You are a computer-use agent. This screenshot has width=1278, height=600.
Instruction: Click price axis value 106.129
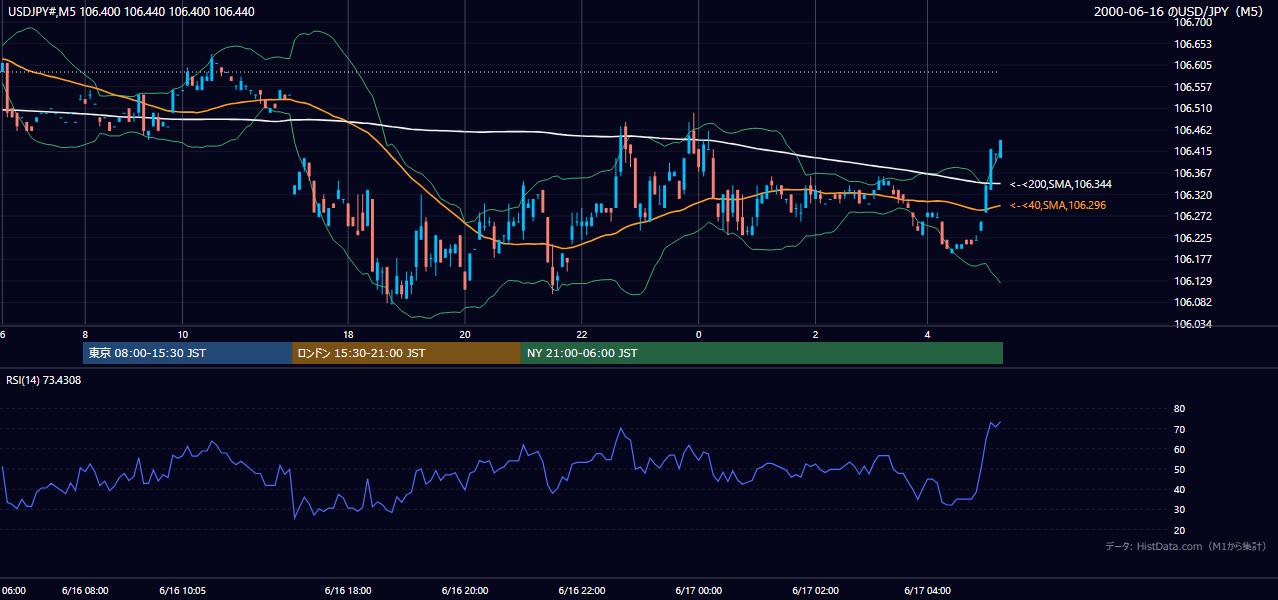1192,281
